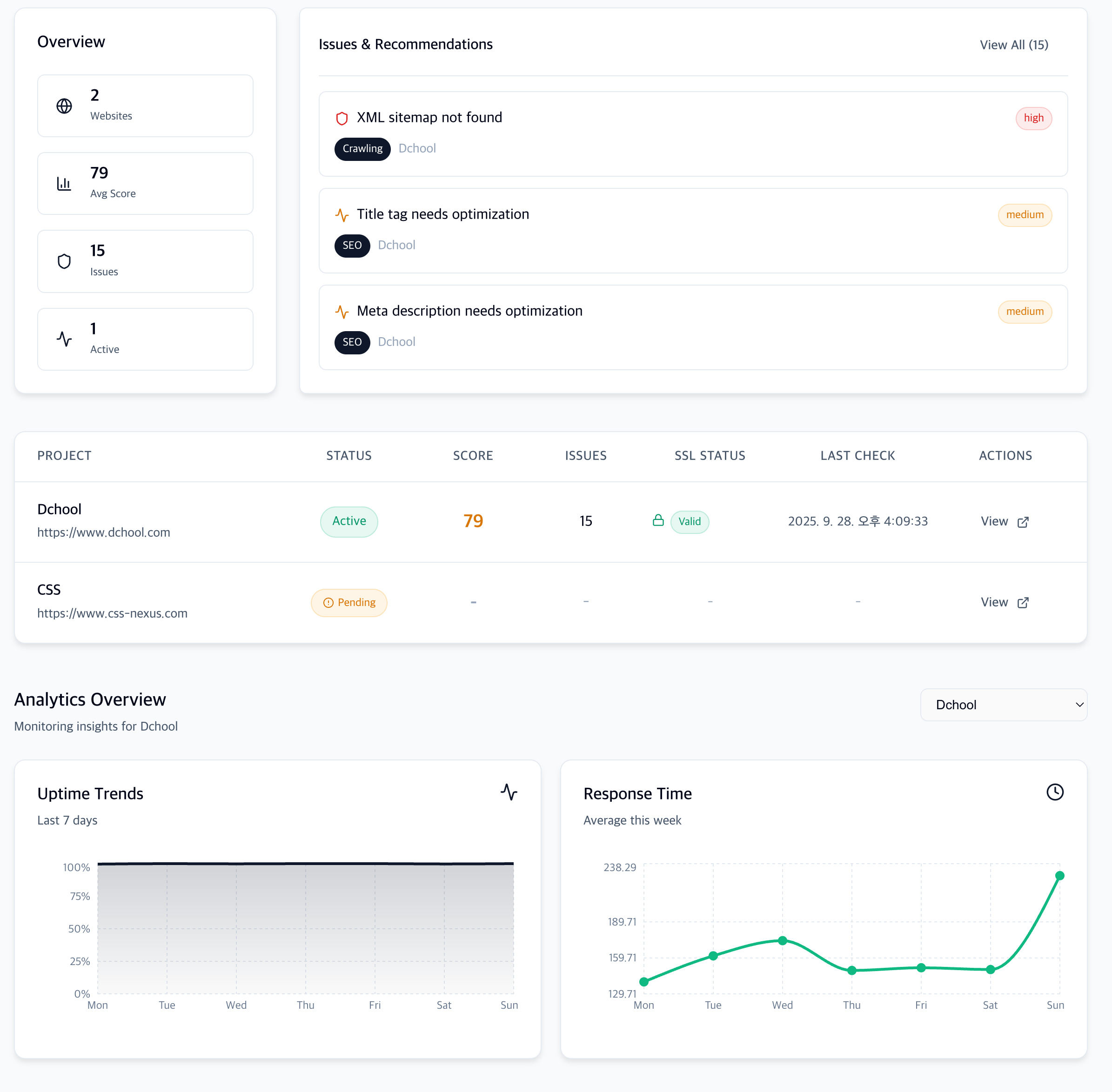Select the Crawling tag on the sitemap issue
This screenshot has width=1112, height=1092.
tap(362, 148)
